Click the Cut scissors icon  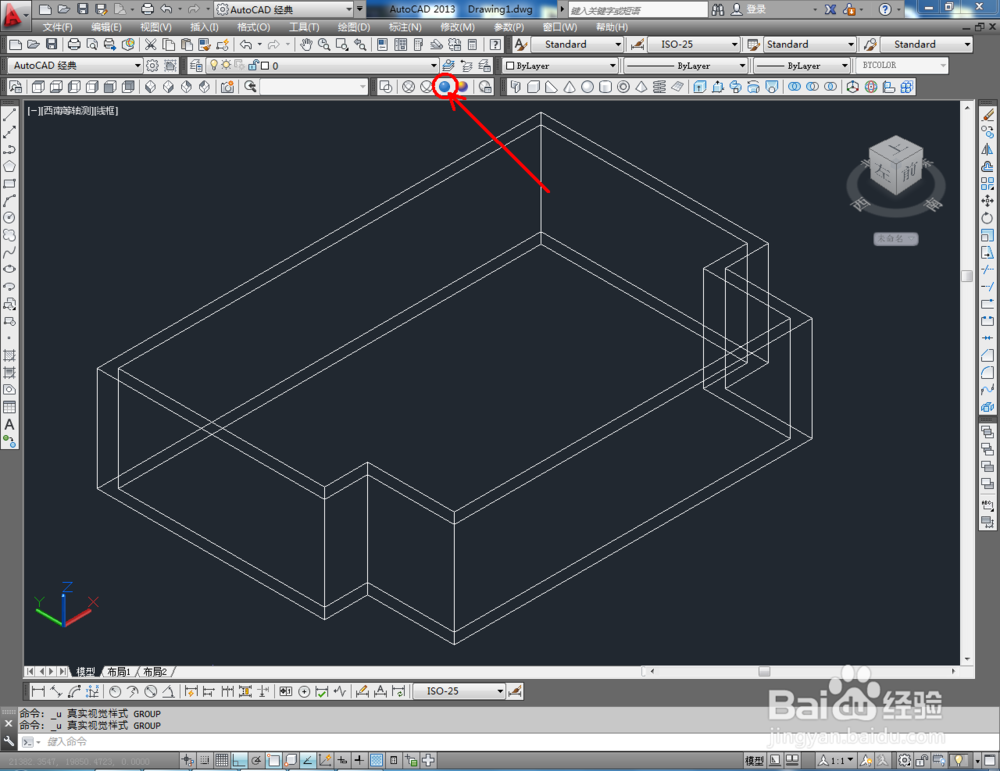pos(151,44)
